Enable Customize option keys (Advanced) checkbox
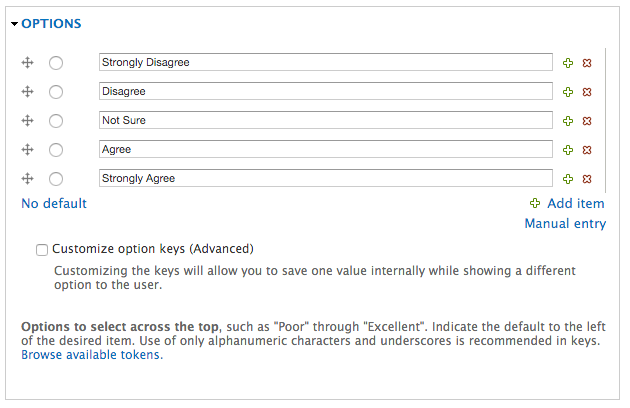 pyautogui.click(x=42, y=250)
